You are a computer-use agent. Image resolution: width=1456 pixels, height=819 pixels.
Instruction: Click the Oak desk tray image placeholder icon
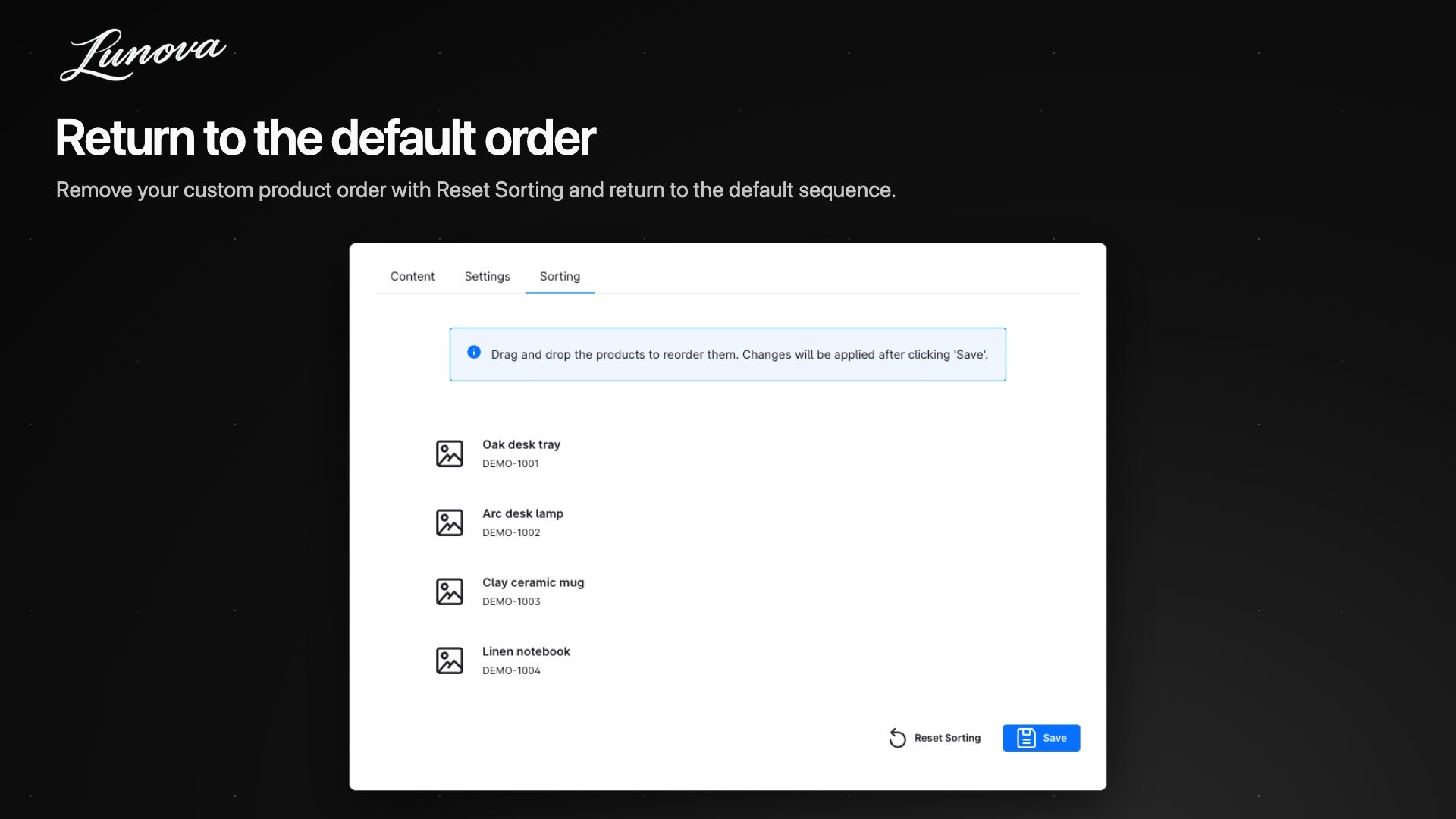click(x=449, y=453)
